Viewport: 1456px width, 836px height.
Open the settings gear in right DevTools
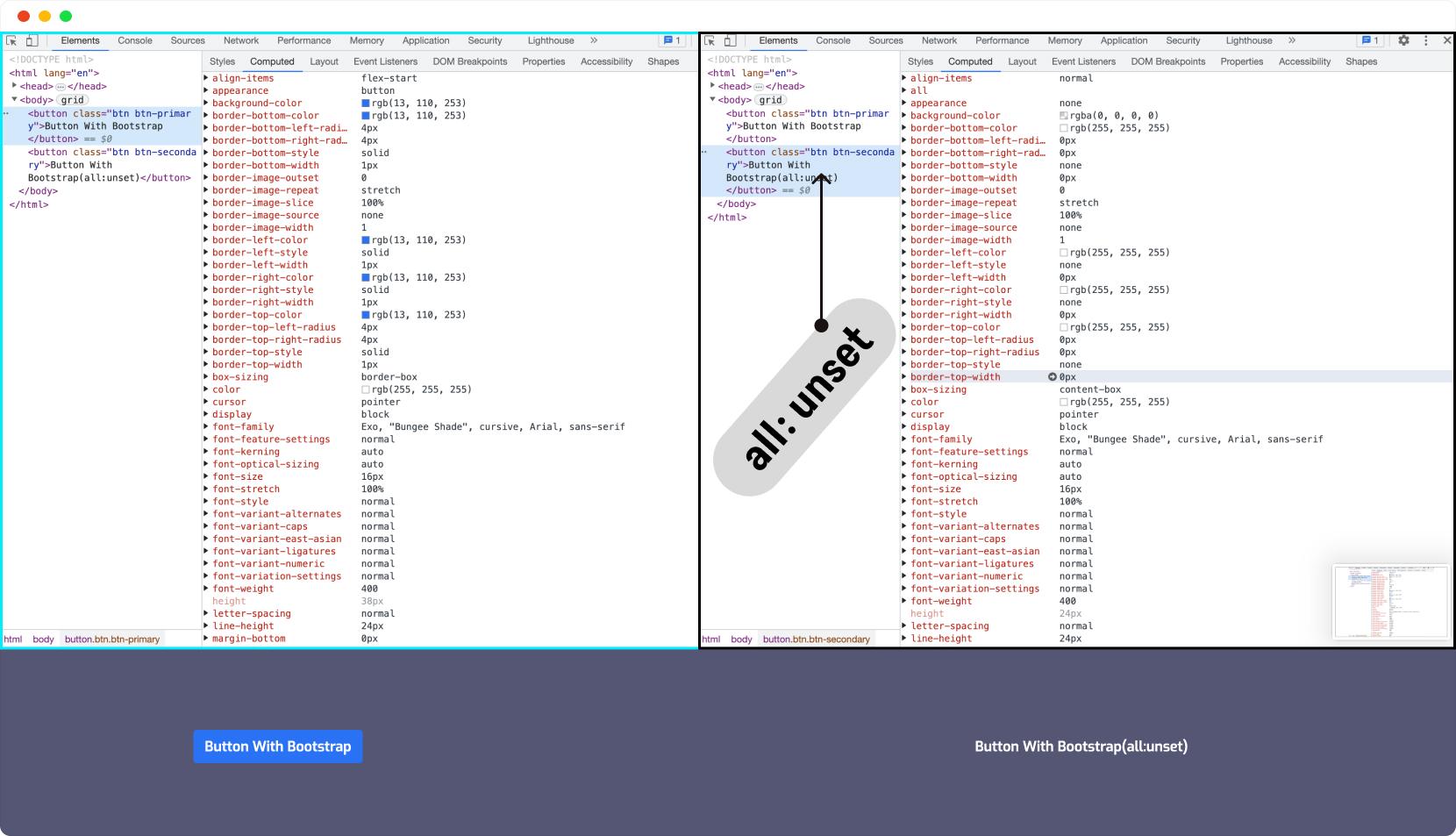1403,40
